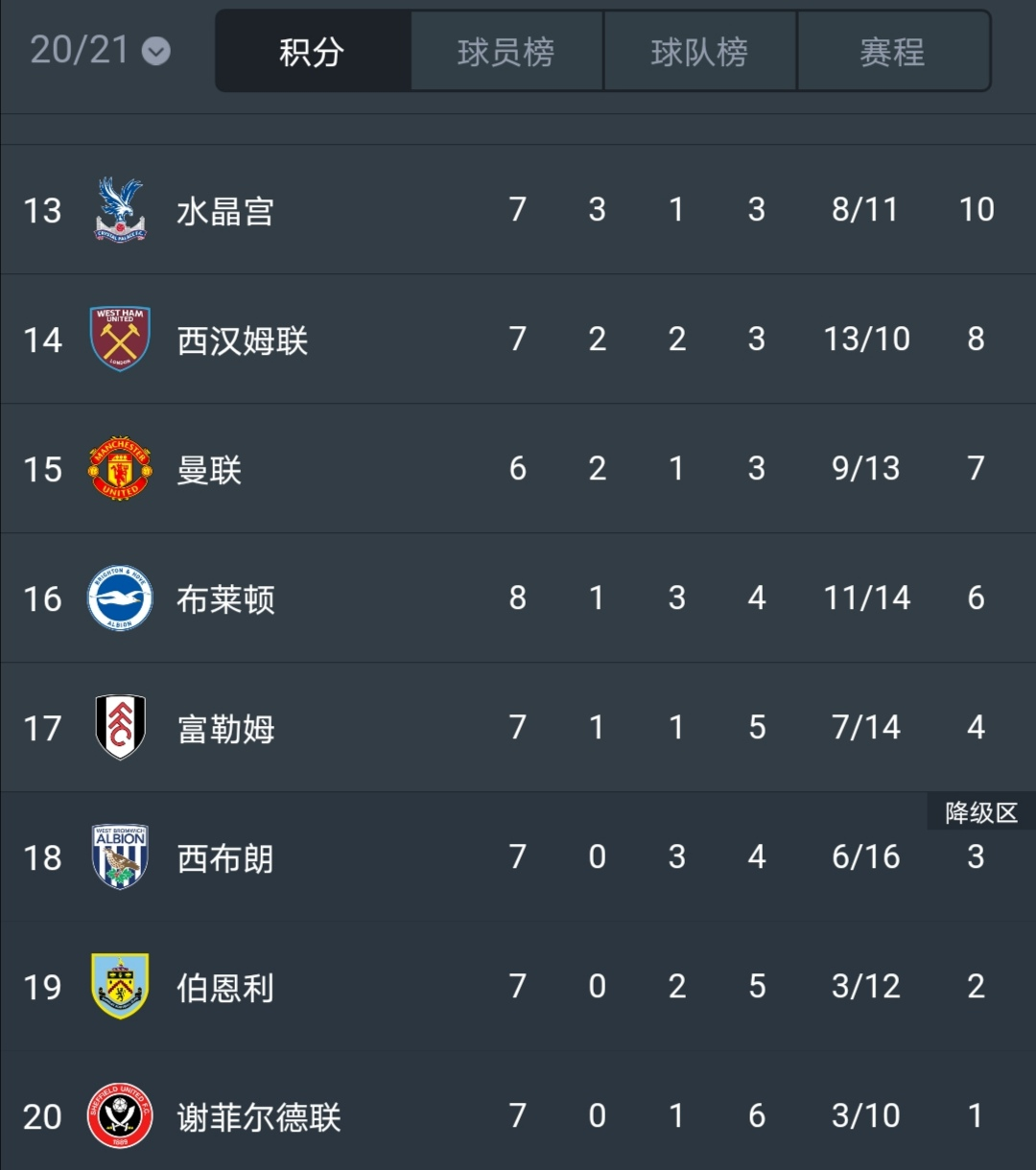Go to the 赛程 tab

click(893, 52)
